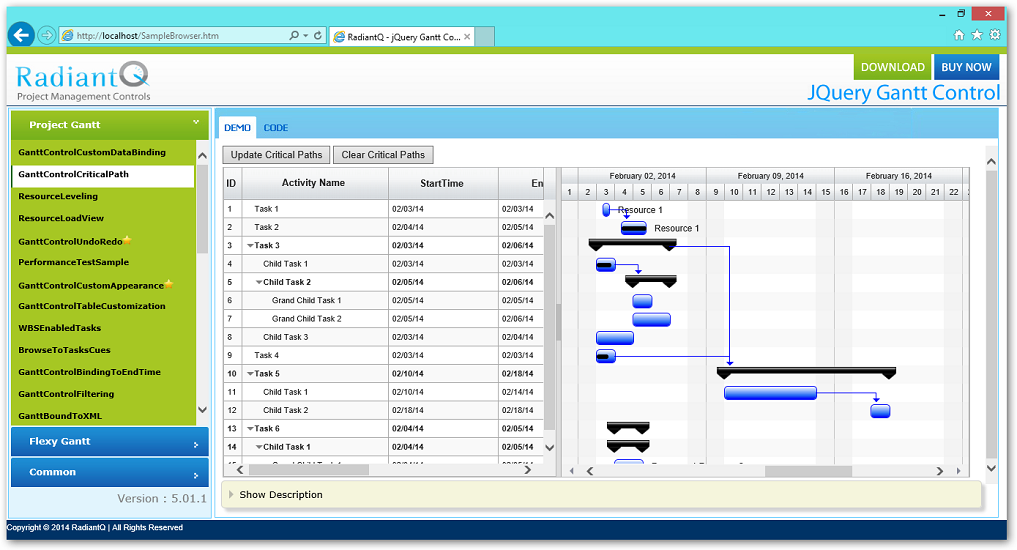
Task: Click the RadiantQ logo
Action: 83,81
